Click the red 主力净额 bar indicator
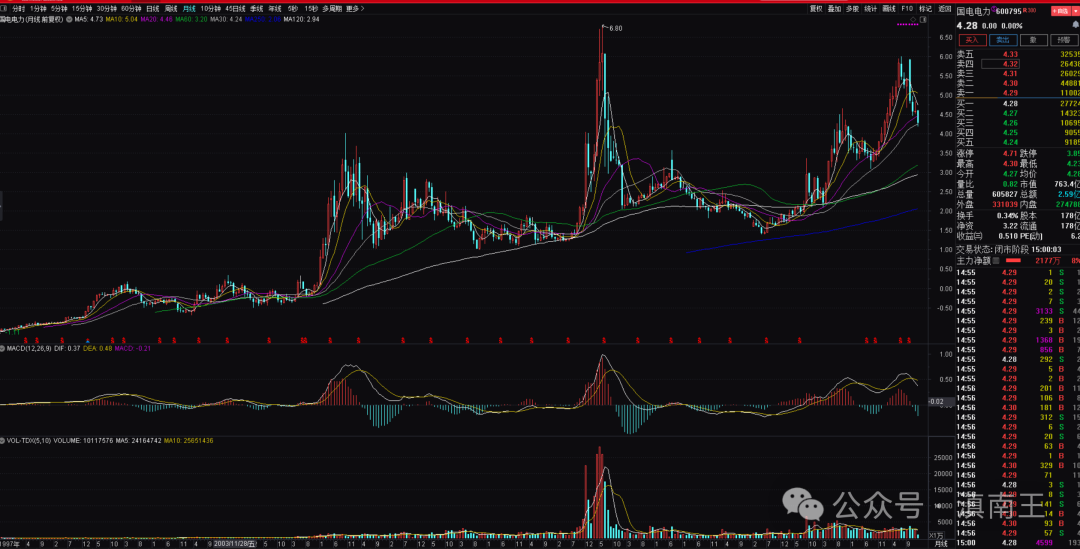This screenshot has height=549, width=1080. point(1013,260)
